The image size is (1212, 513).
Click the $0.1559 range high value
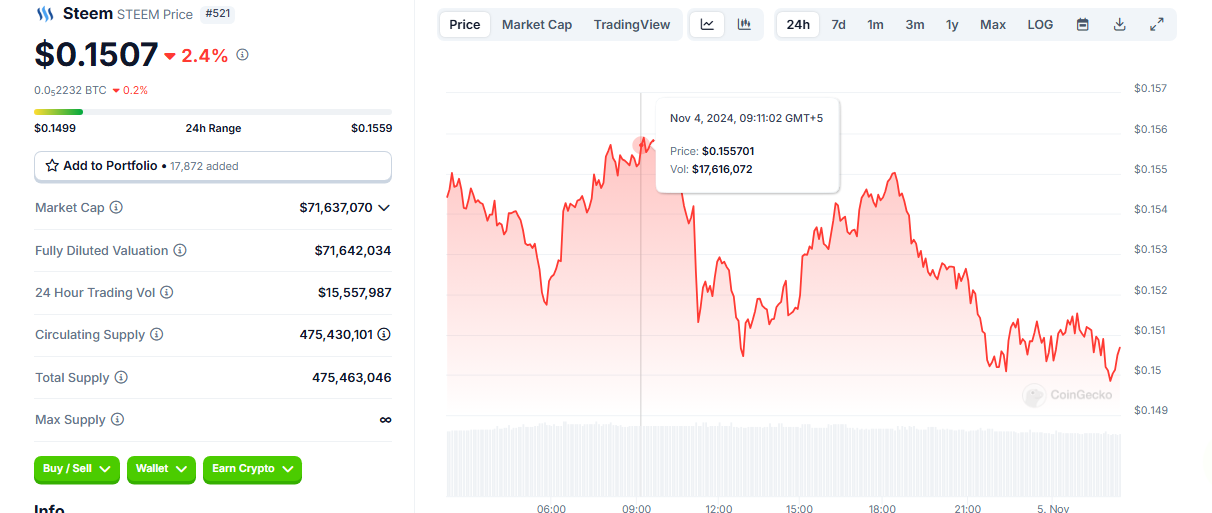pos(371,128)
